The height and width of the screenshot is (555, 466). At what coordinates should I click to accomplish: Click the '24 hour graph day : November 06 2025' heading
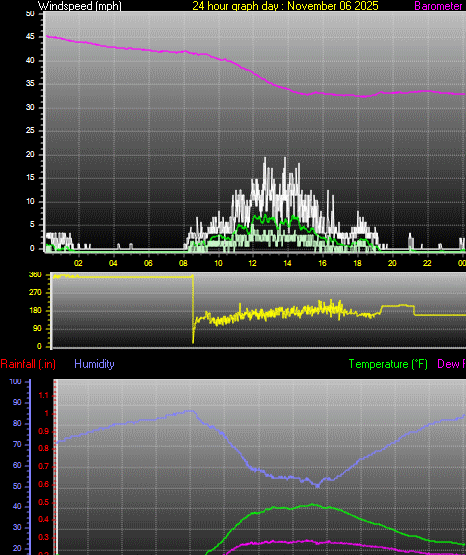(x=285, y=6)
